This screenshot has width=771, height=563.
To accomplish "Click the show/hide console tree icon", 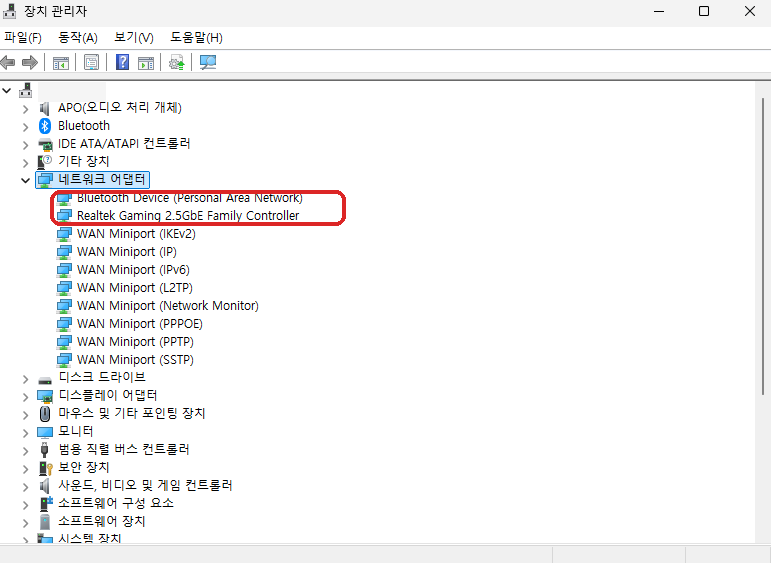I will click(x=61, y=62).
